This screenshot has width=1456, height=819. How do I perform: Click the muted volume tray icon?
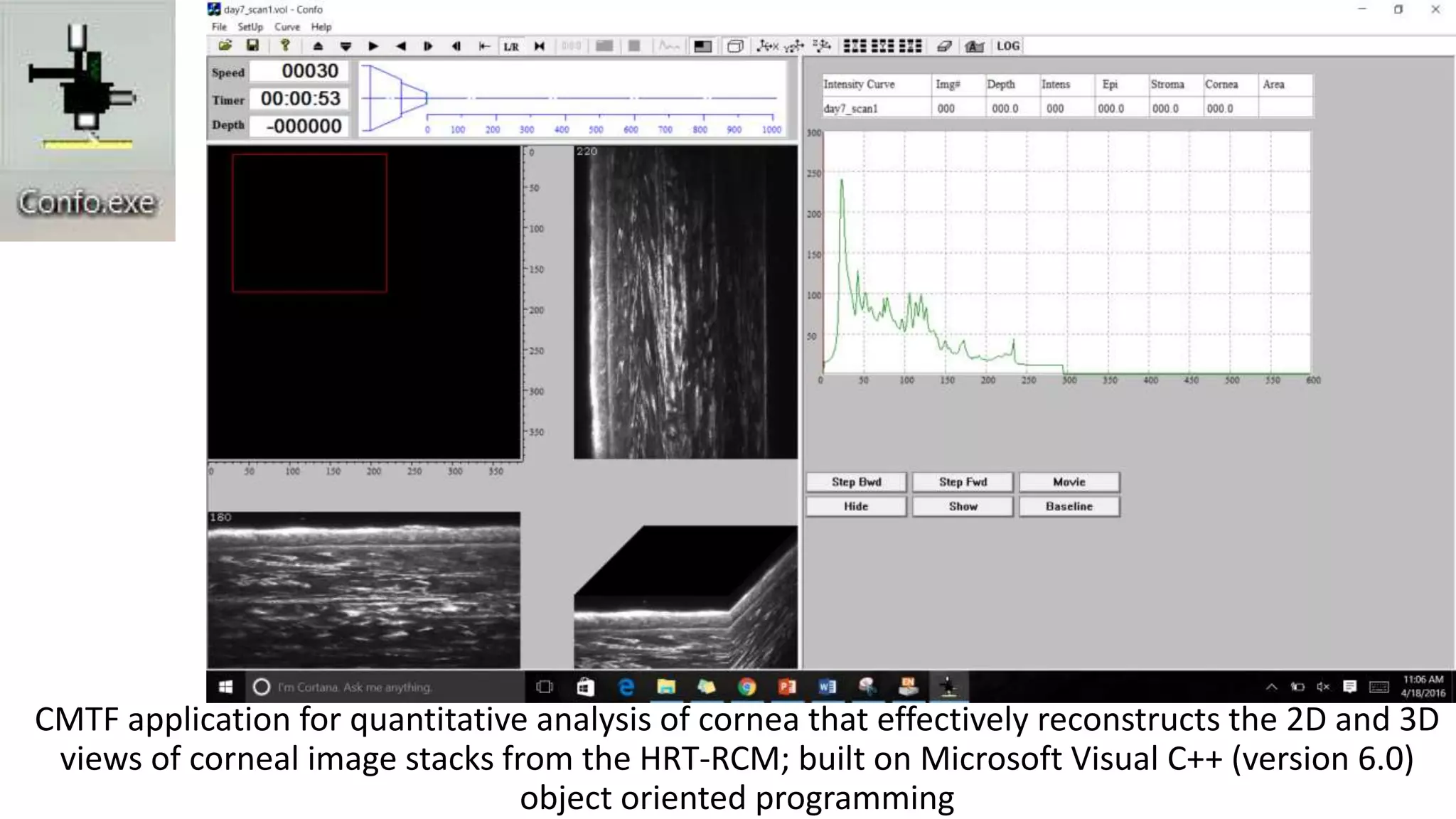click(1323, 687)
